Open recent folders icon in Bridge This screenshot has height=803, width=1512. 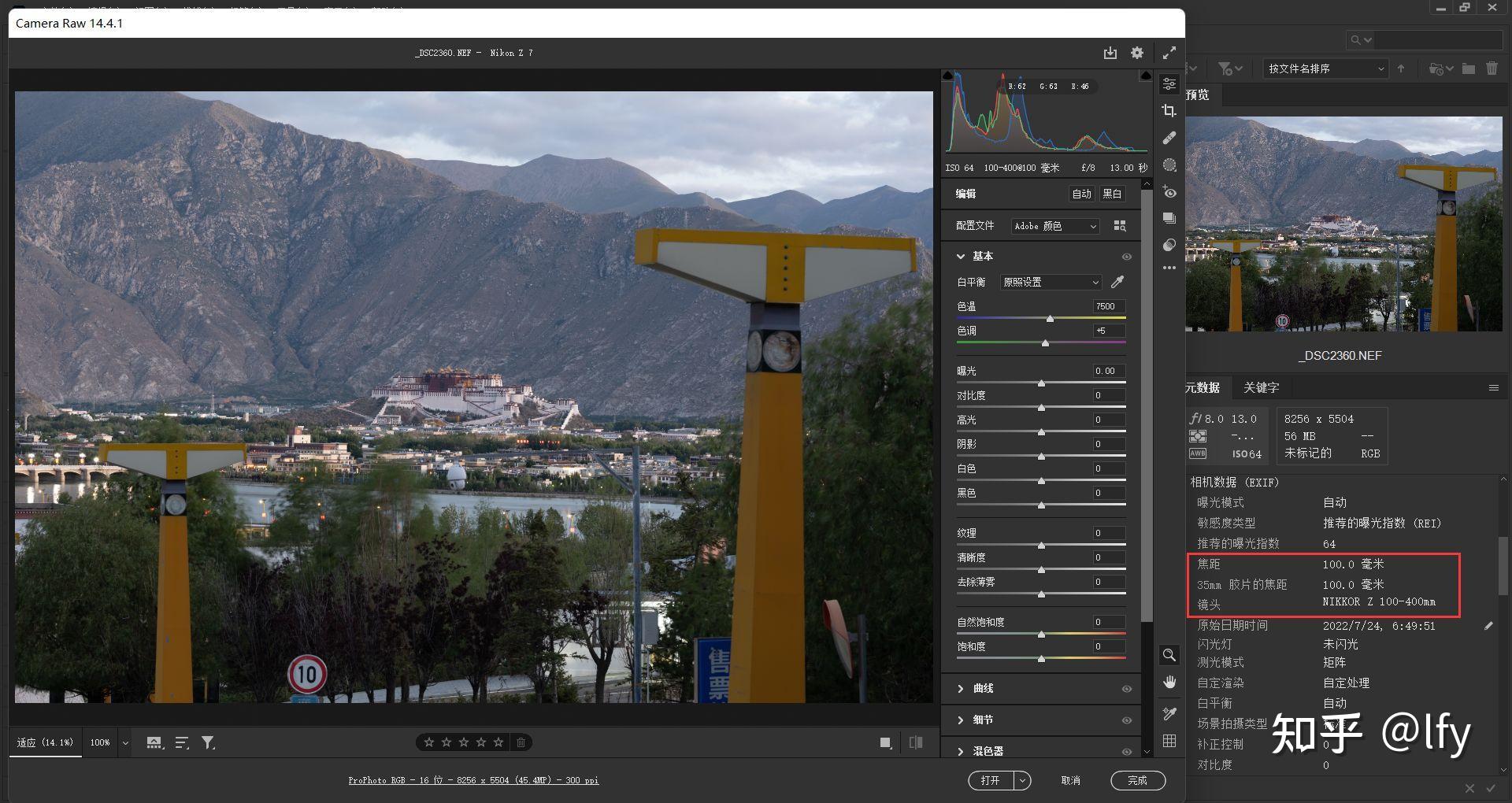click(1440, 68)
